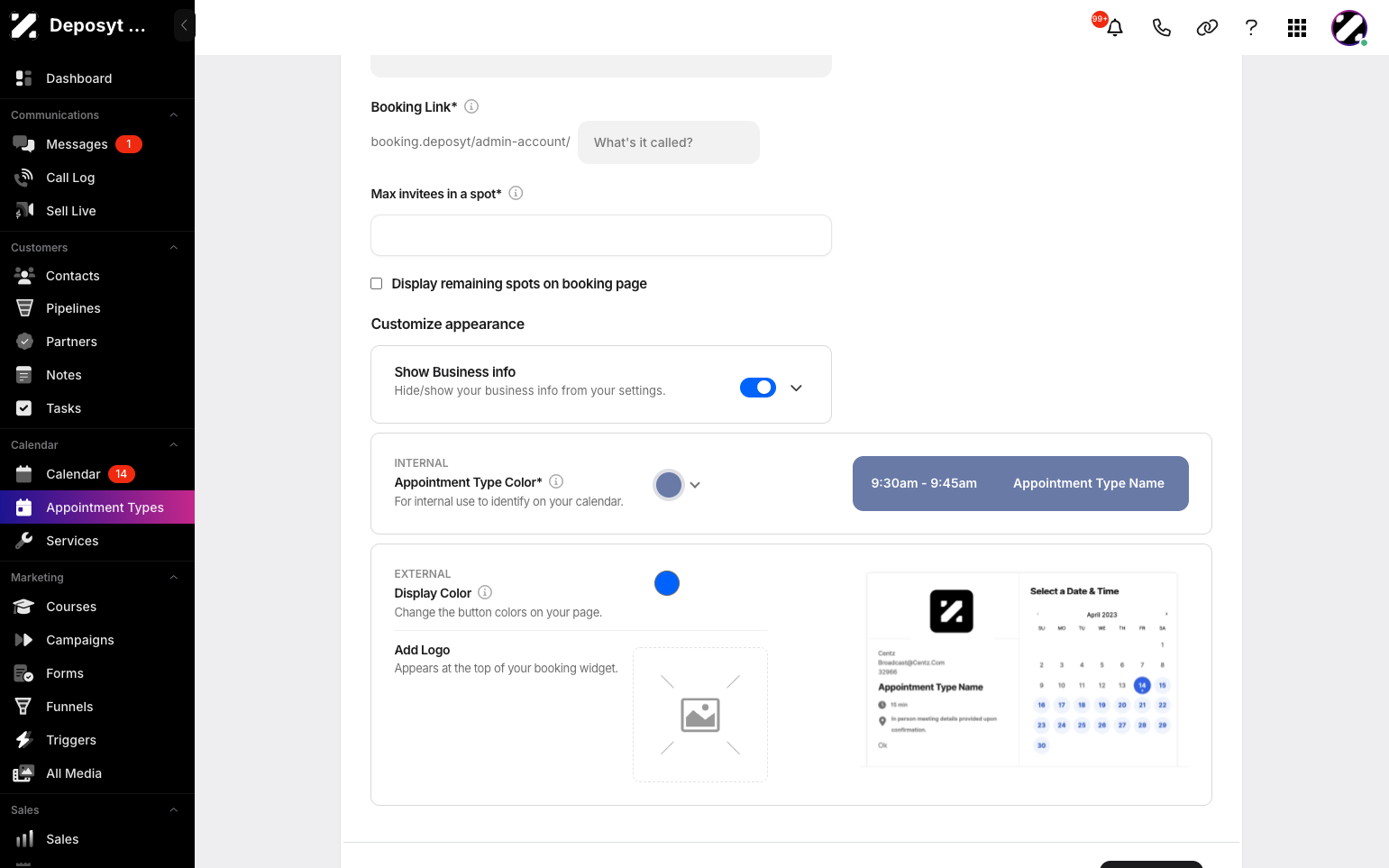1389x868 pixels.
Task: Click the phone dialer icon
Action: [1161, 28]
